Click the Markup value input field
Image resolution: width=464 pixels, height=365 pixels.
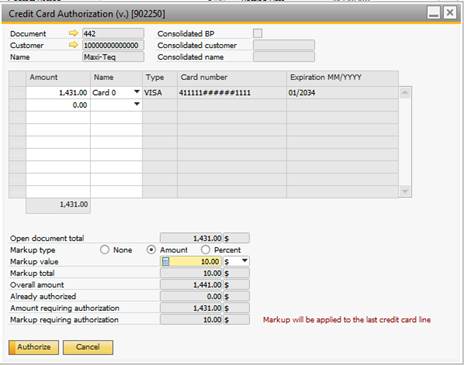coord(191,262)
